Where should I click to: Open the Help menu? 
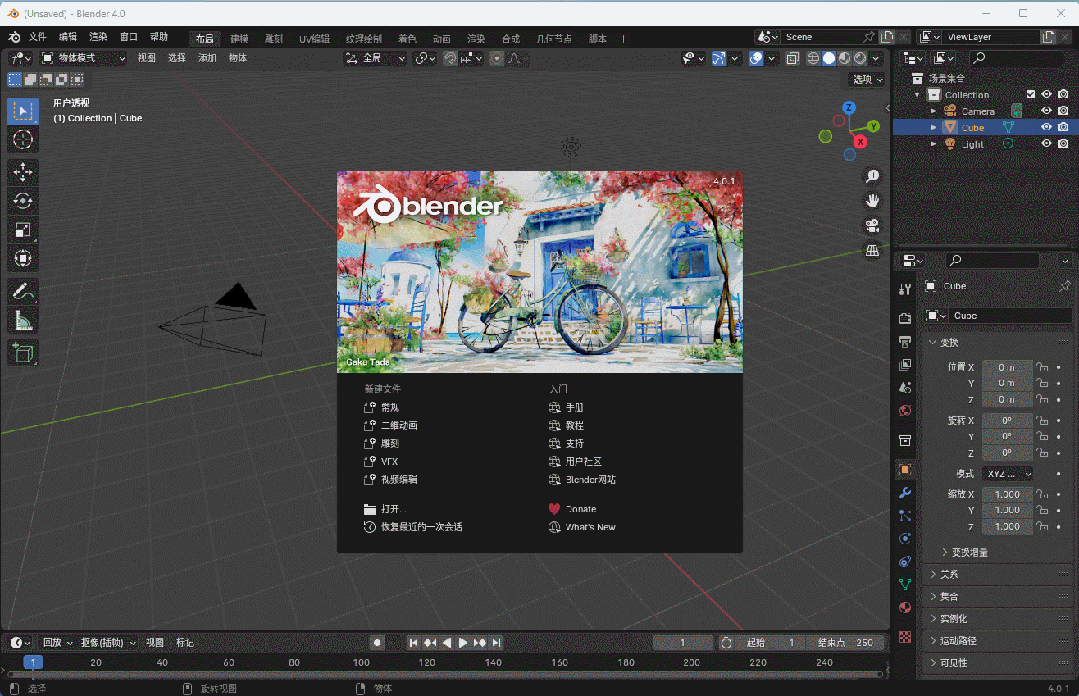[159, 37]
